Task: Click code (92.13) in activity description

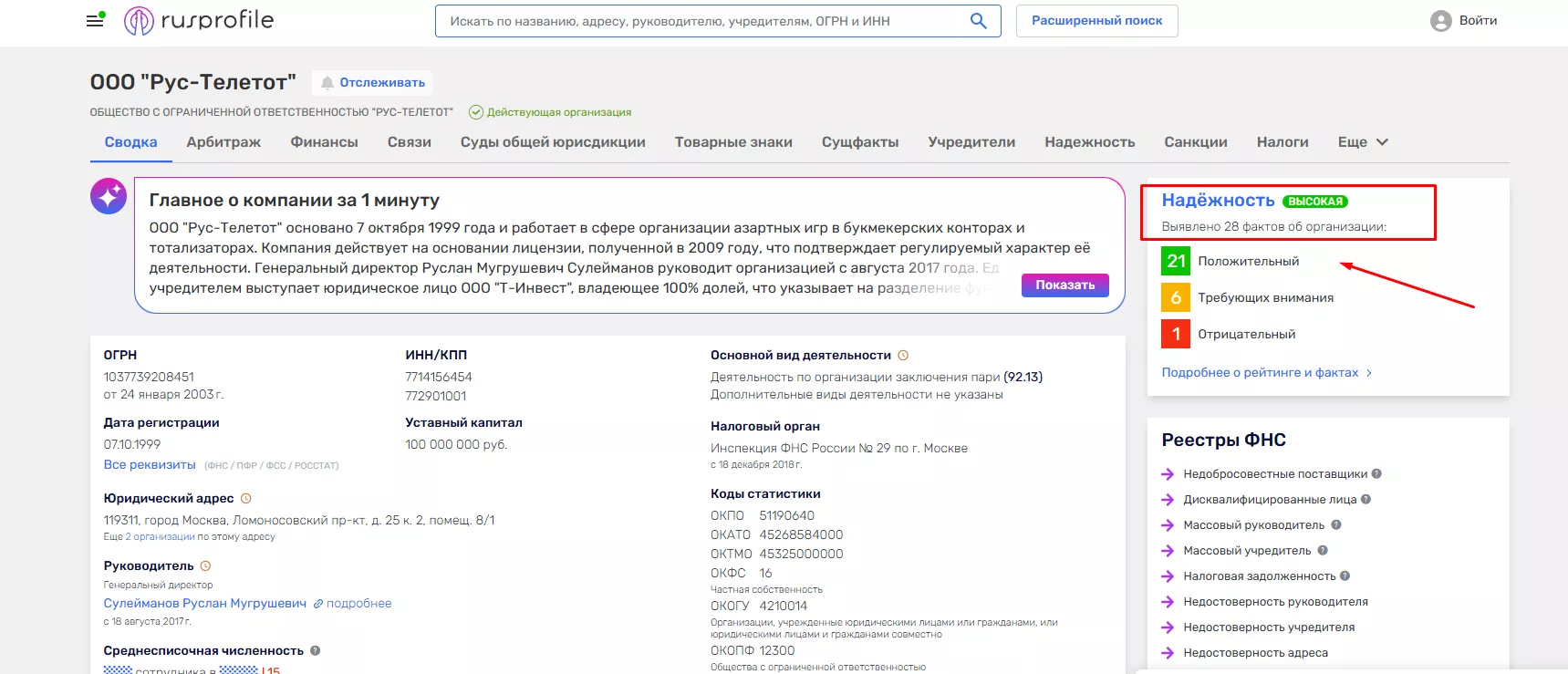Action: pyautogui.click(x=1023, y=378)
